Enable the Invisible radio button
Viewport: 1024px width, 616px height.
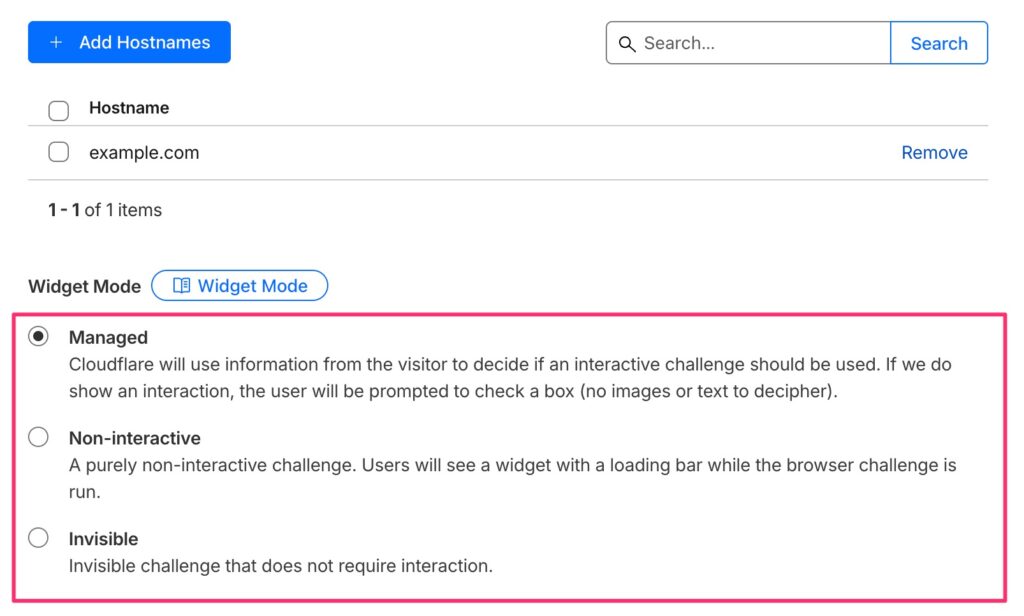coord(38,538)
